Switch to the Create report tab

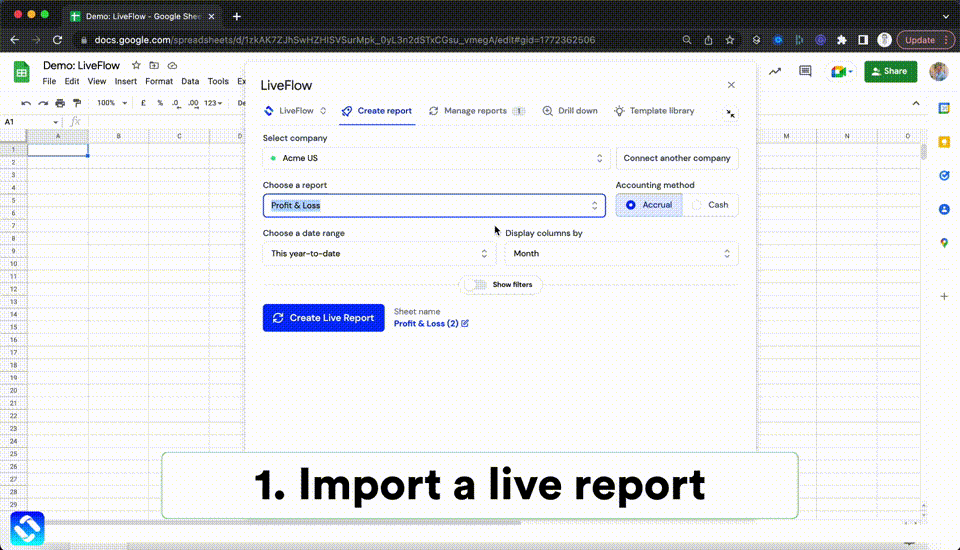(377, 111)
